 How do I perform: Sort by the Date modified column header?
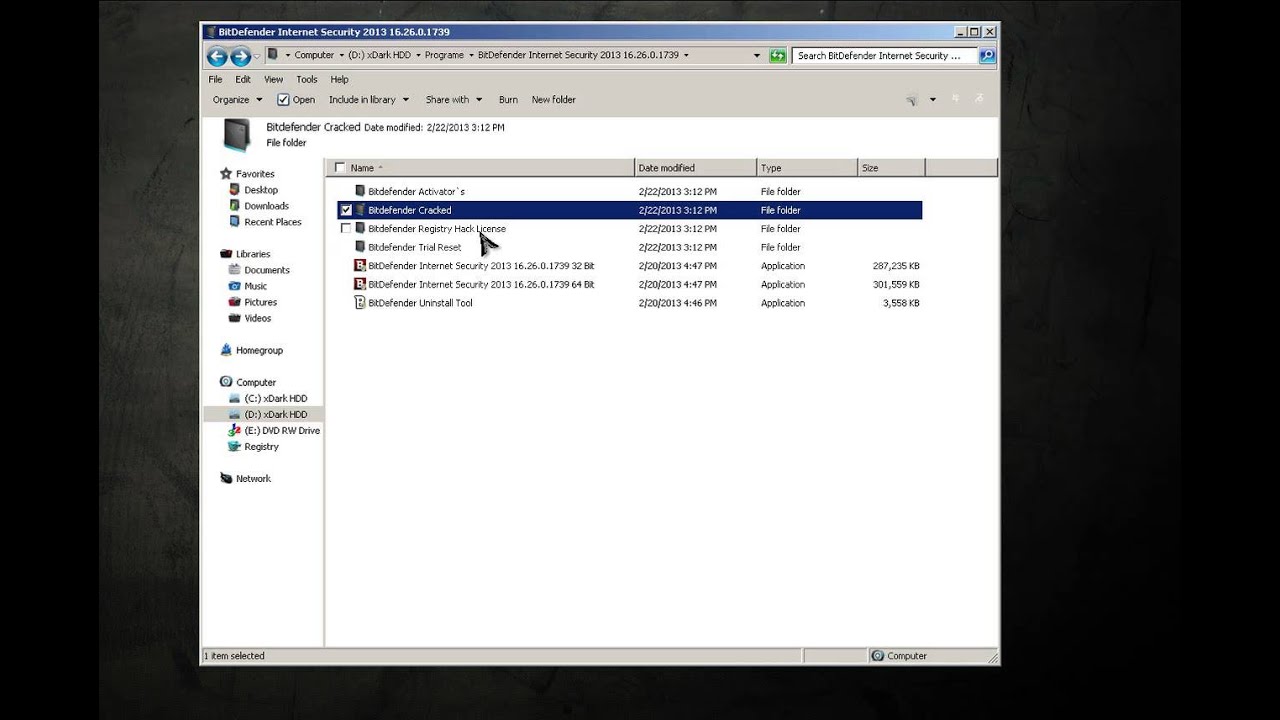click(x=695, y=168)
